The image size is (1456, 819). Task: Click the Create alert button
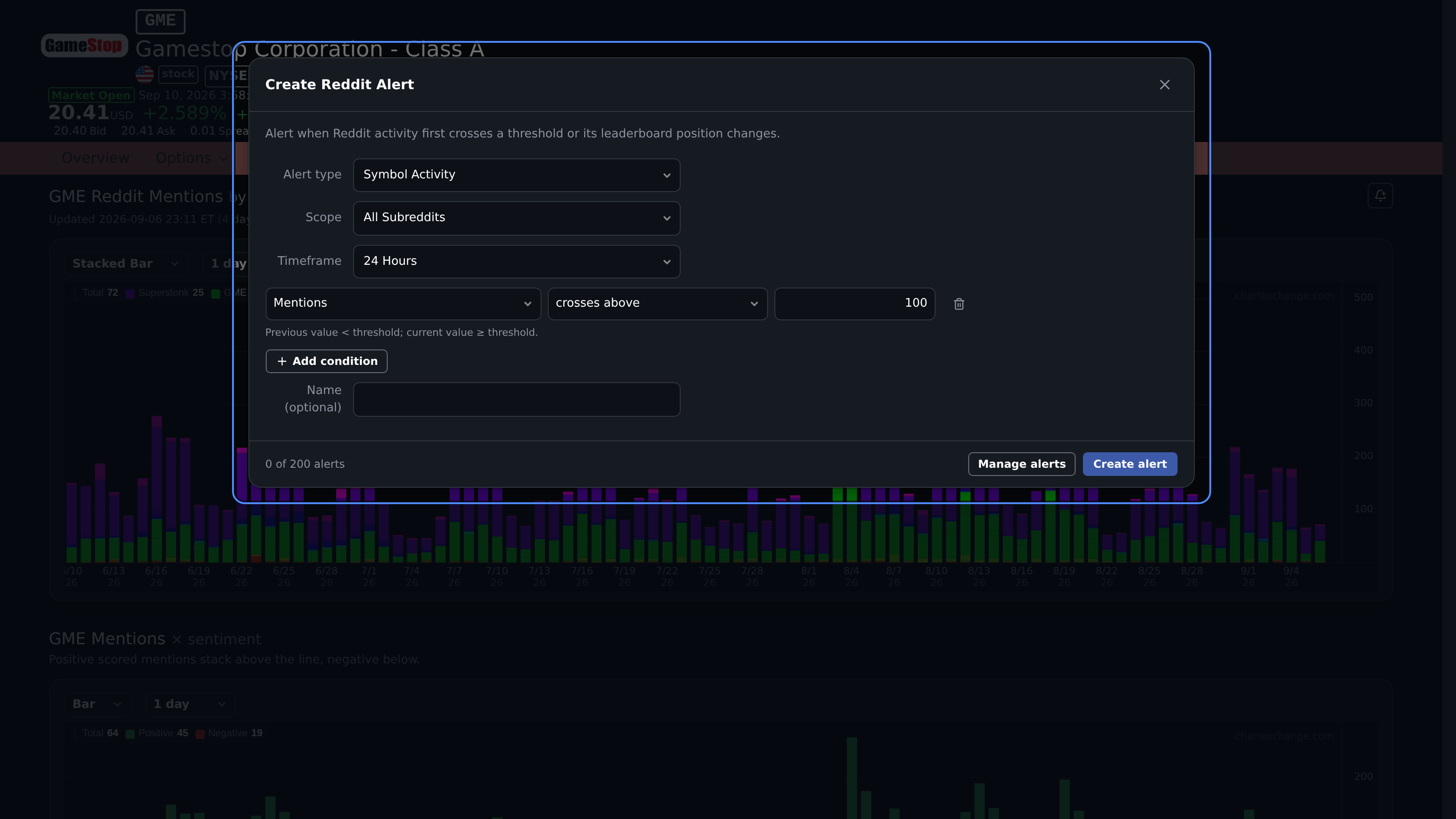pyautogui.click(x=1130, y=464)
